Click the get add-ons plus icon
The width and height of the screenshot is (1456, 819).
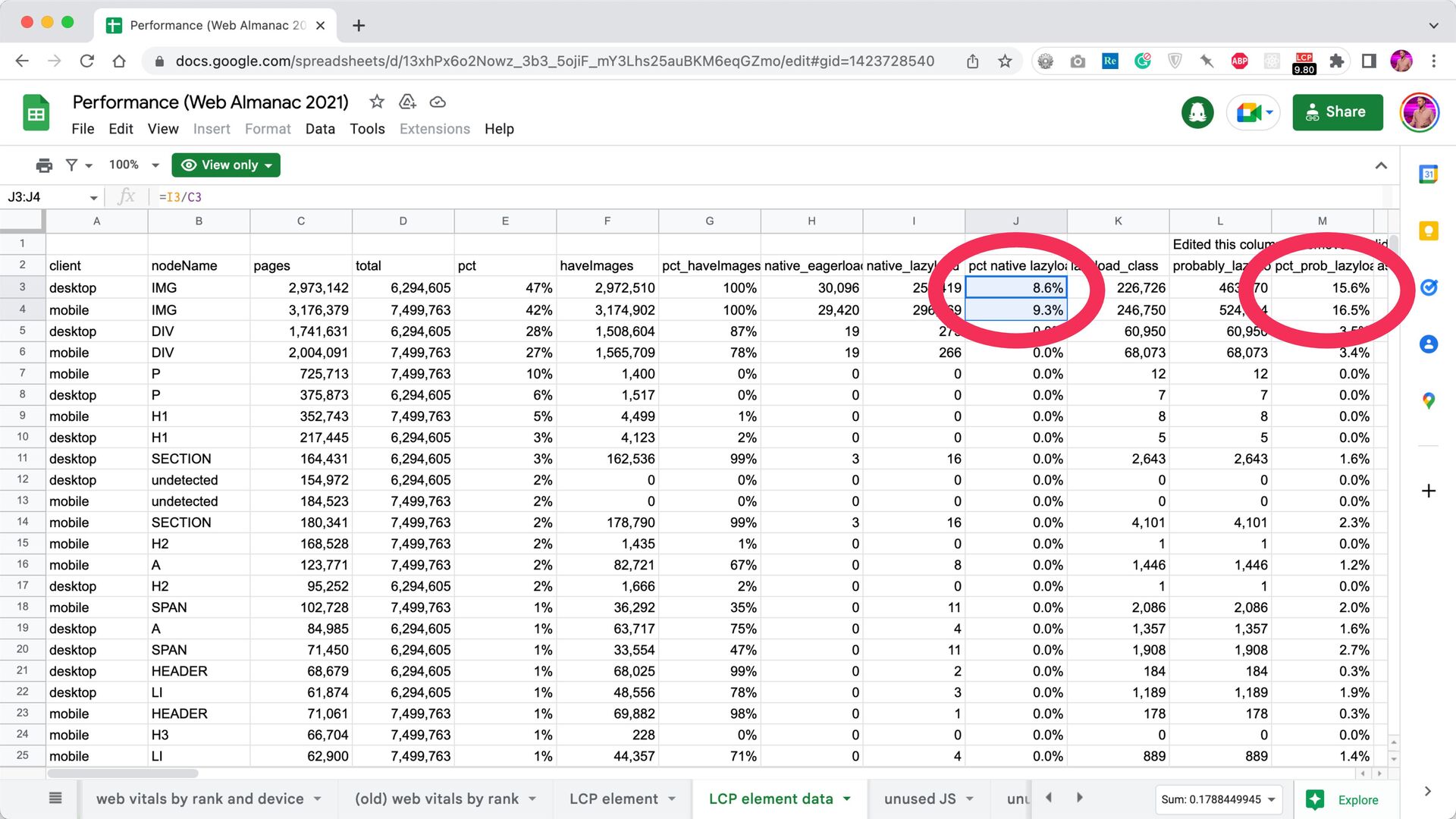point(1429,491)
